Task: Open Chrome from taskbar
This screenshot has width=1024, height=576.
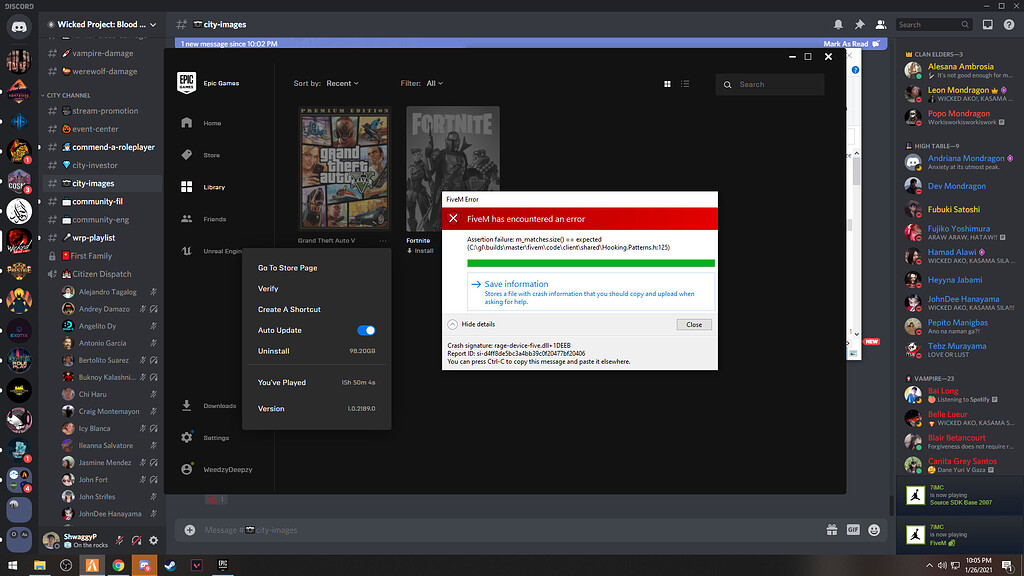Action: tap(118, 565)
